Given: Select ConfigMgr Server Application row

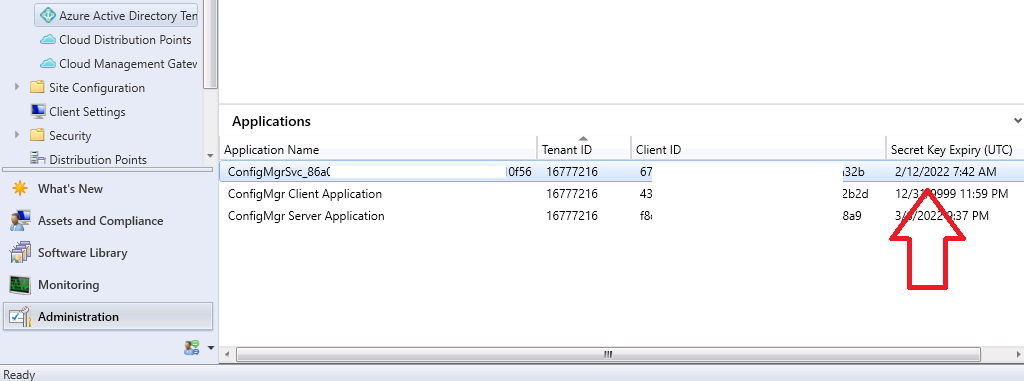Looking at the screenshot, I should (x=622, y=216).
